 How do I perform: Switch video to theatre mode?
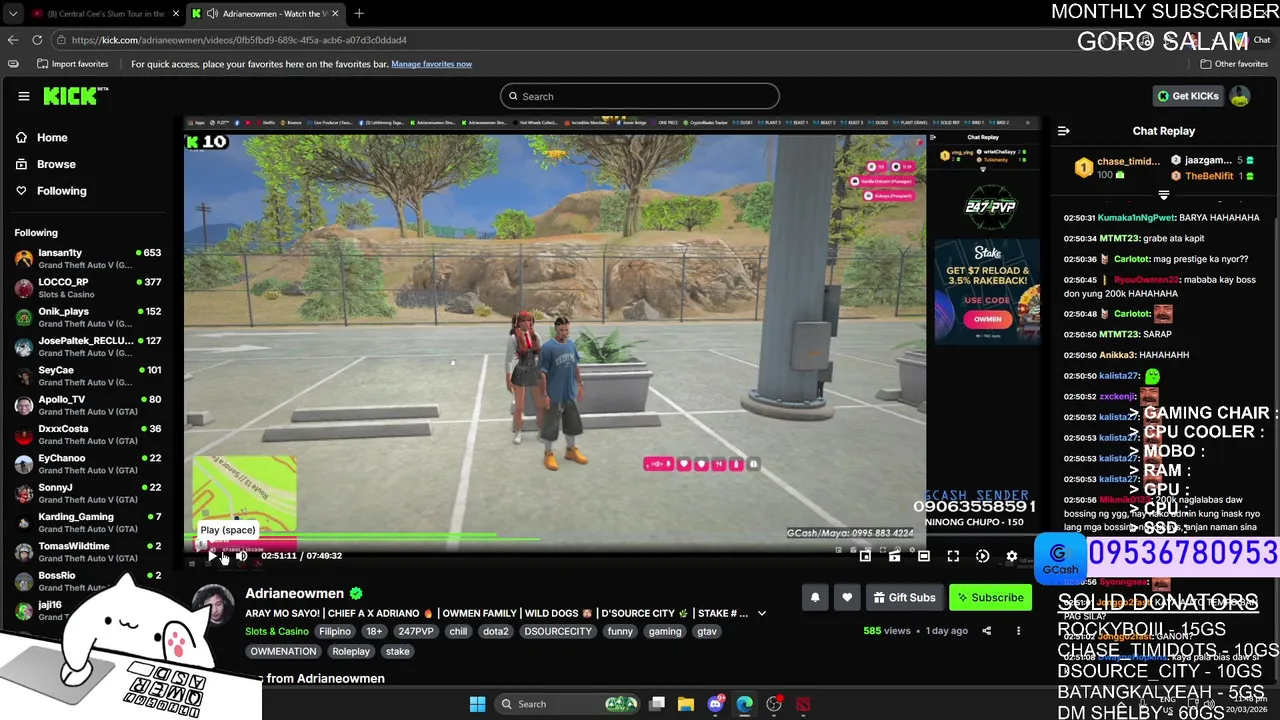(924, 556)
